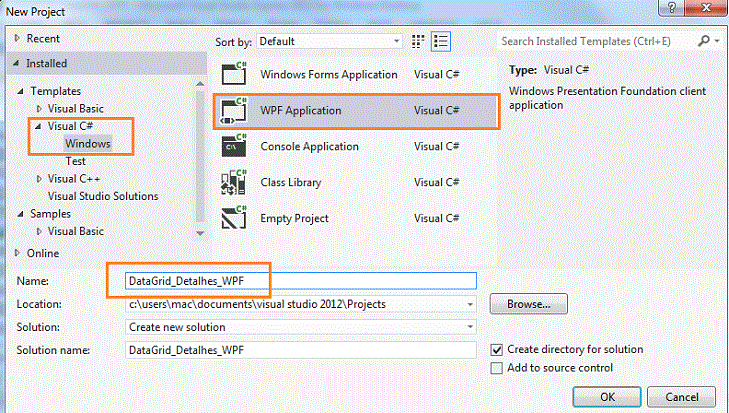Select the Class Library row text
This screenshot has height=413, width=729.
[x=291, y=182]
